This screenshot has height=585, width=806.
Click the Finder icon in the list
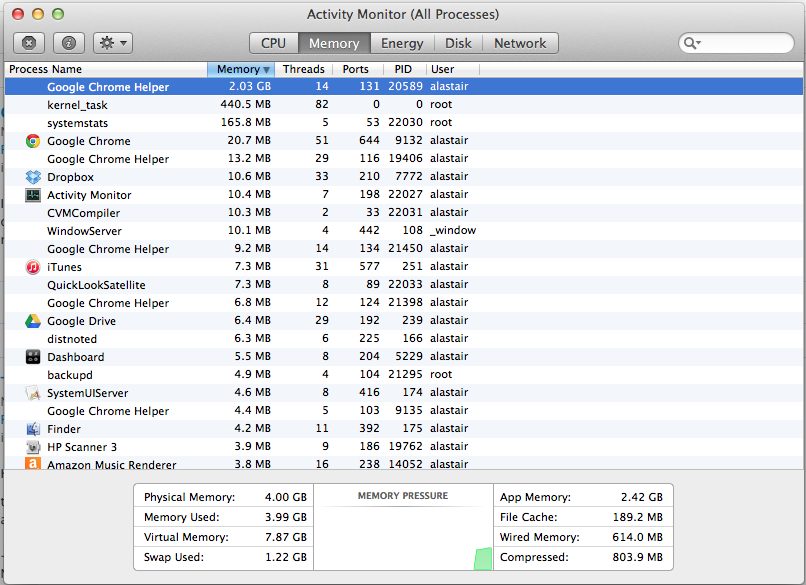[x=33, y=429]
